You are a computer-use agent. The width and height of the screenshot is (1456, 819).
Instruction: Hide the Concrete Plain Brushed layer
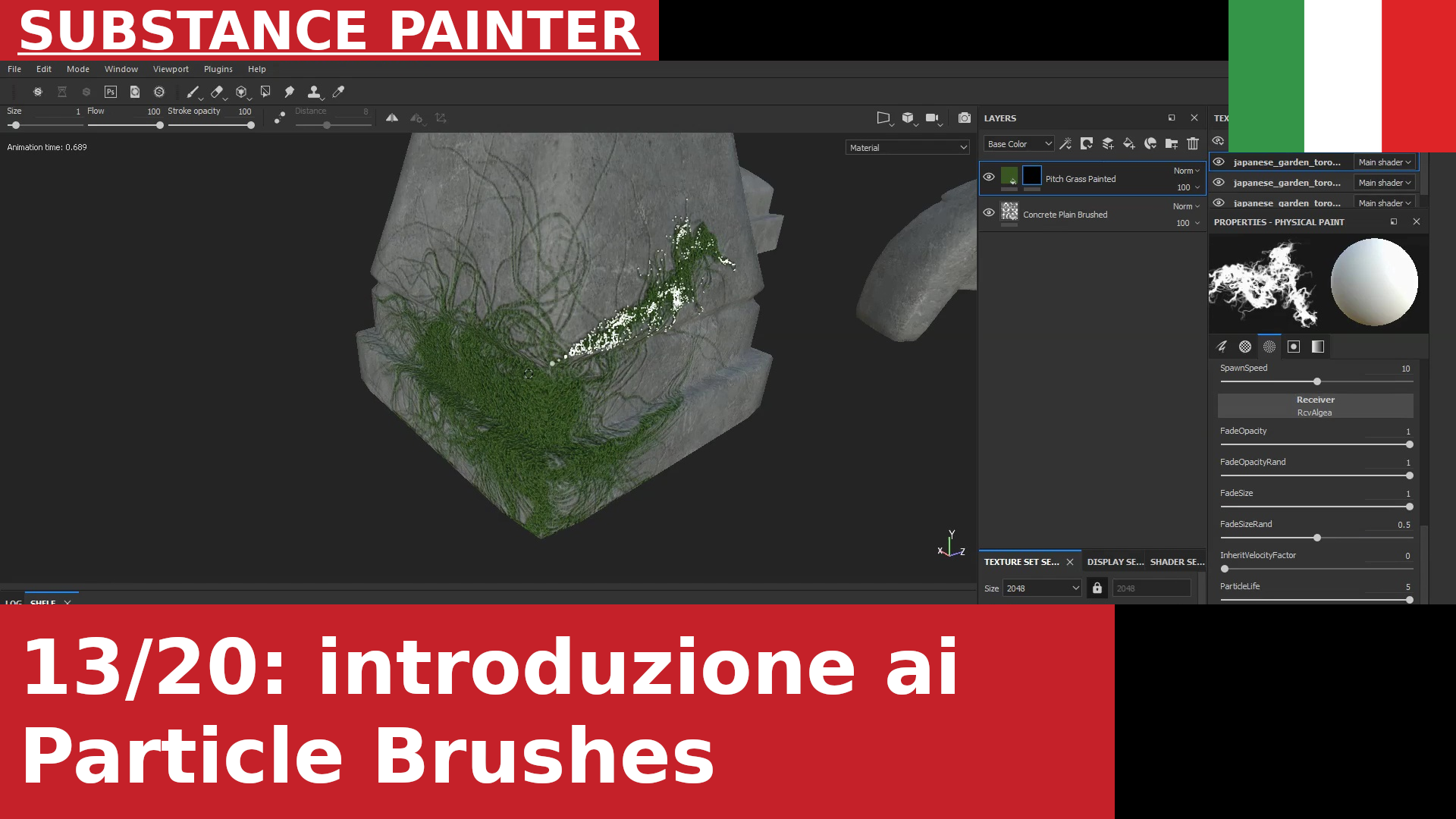click(989, 212)
